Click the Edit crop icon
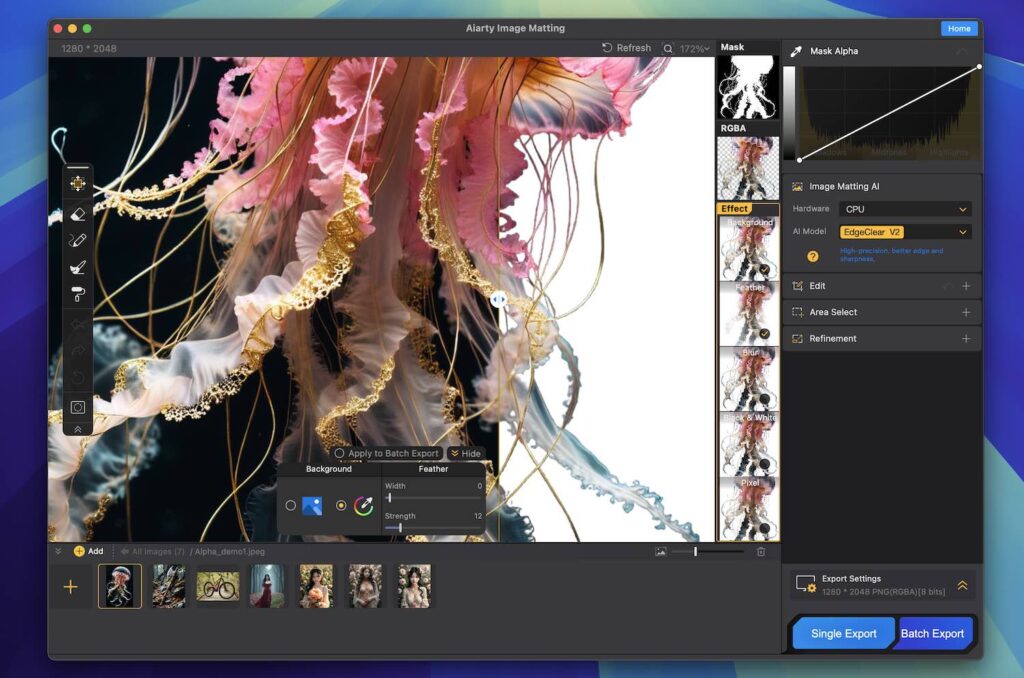The width and height of the screenshot is (1024, 678). 797,286
